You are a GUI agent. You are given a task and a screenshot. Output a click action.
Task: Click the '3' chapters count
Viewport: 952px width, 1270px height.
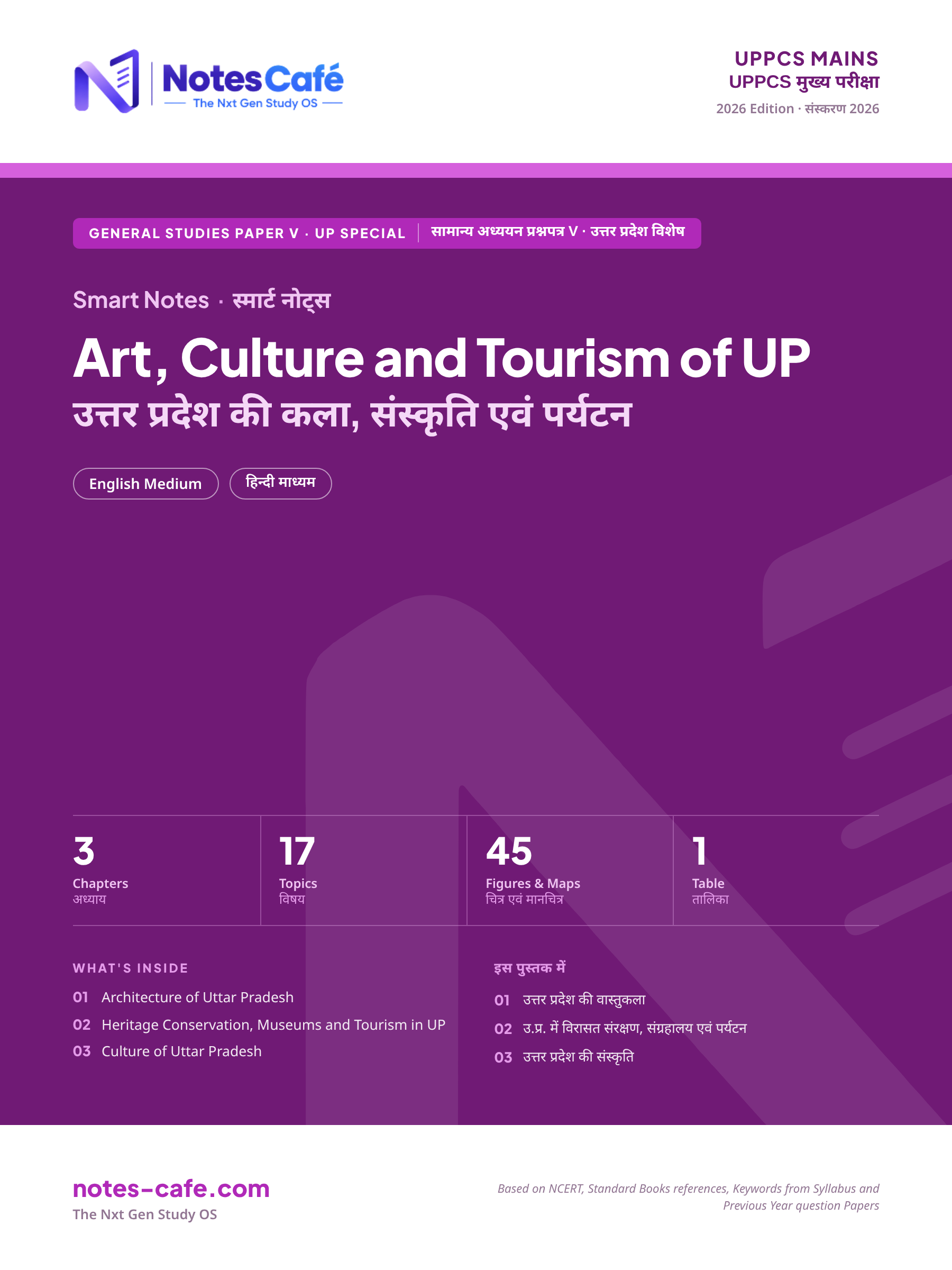(x=84, y=851)
